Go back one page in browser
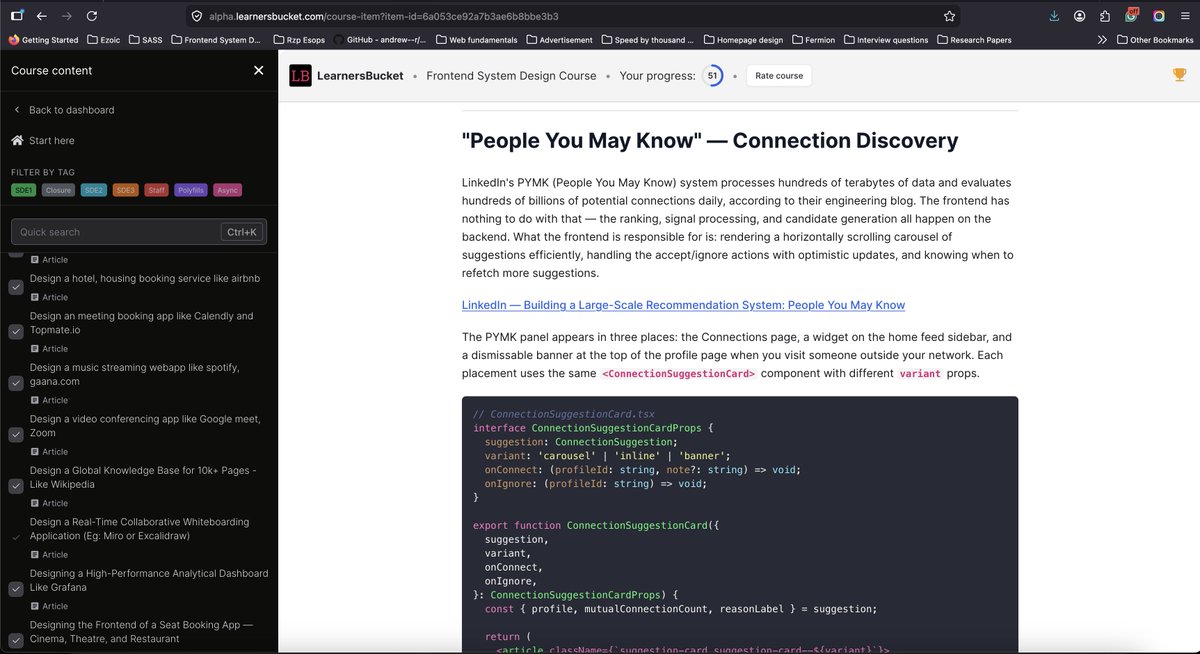 [x=42, y=16]
